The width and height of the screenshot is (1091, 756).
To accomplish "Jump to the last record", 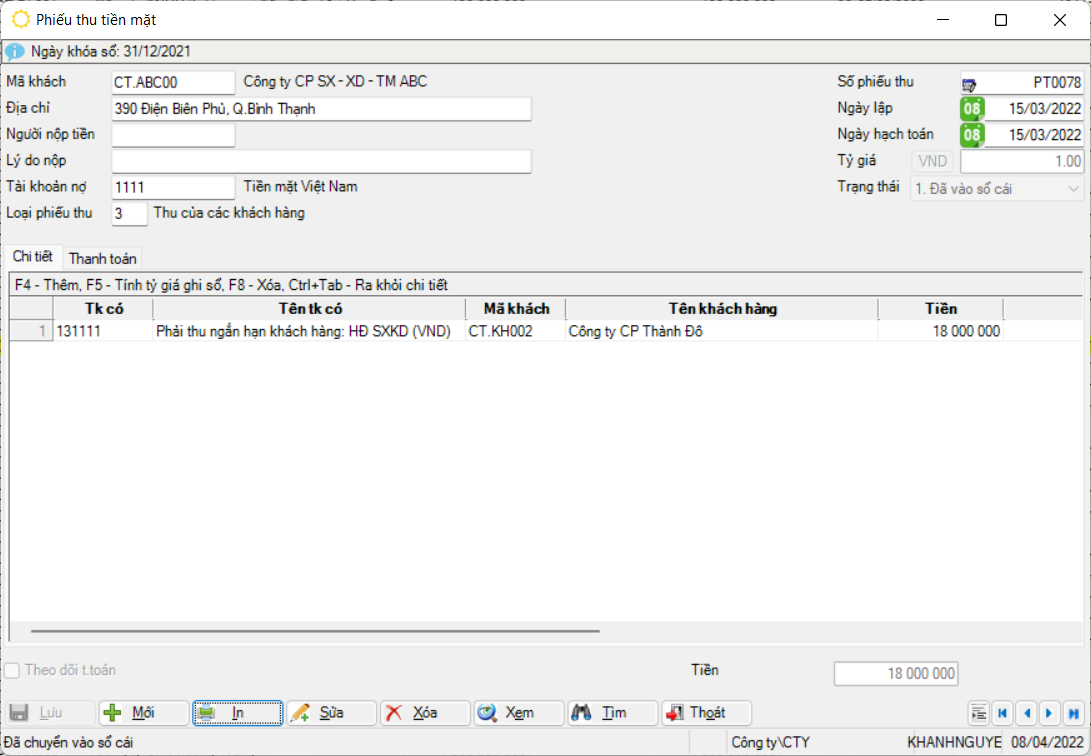I will point(1073,713).
